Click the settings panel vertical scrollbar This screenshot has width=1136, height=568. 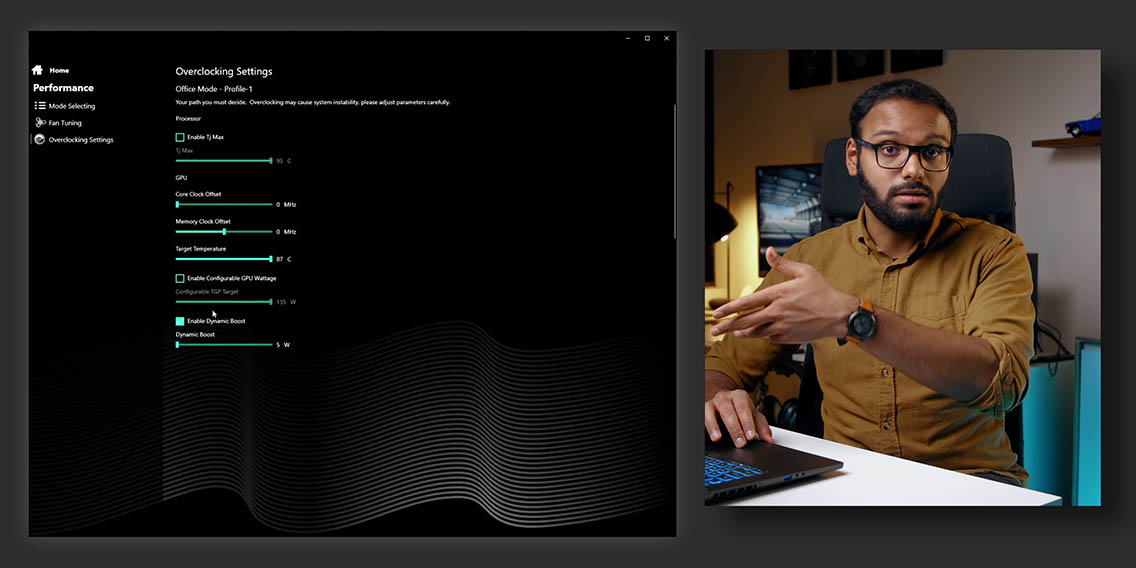675,170
